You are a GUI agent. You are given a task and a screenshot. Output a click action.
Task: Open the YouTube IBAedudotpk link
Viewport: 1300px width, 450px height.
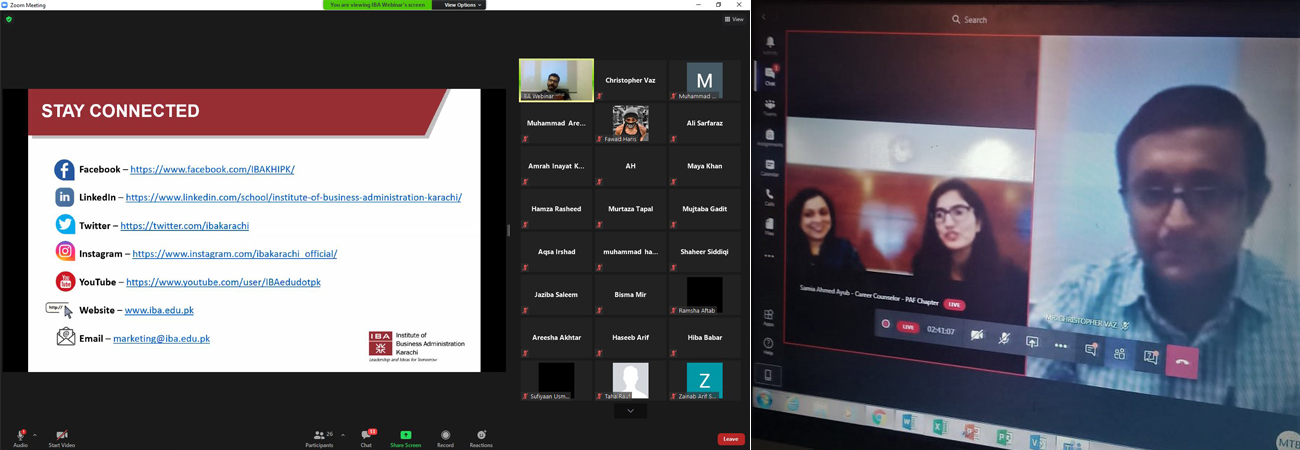click(223, 282)
